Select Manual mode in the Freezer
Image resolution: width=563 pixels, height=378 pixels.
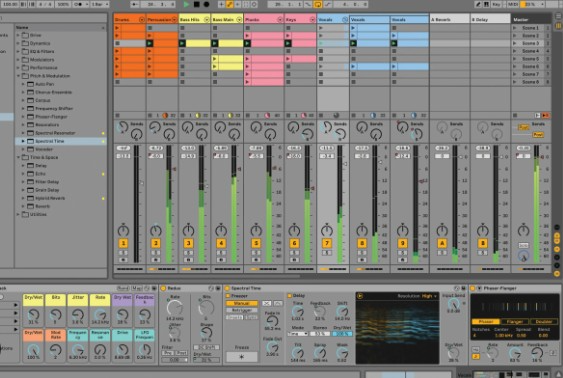[x=242, y=303]
